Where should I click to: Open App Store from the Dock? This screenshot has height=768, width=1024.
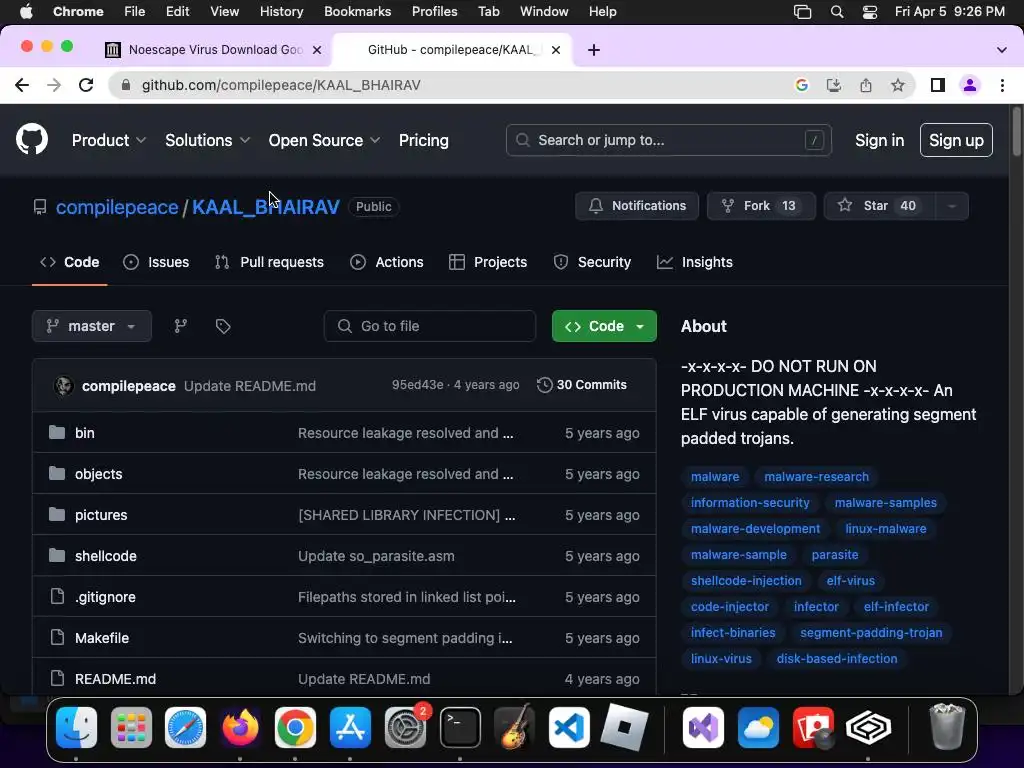350,727
